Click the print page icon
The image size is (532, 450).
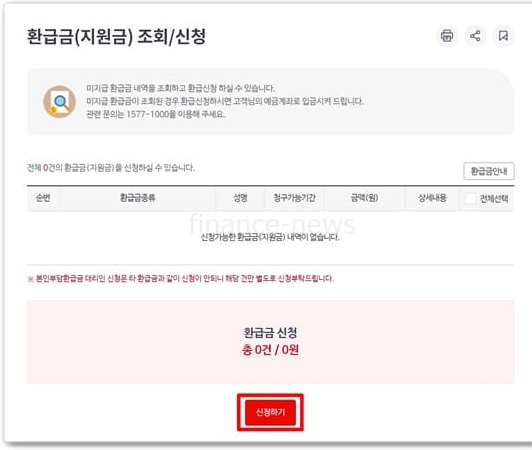tap(446, 36)
